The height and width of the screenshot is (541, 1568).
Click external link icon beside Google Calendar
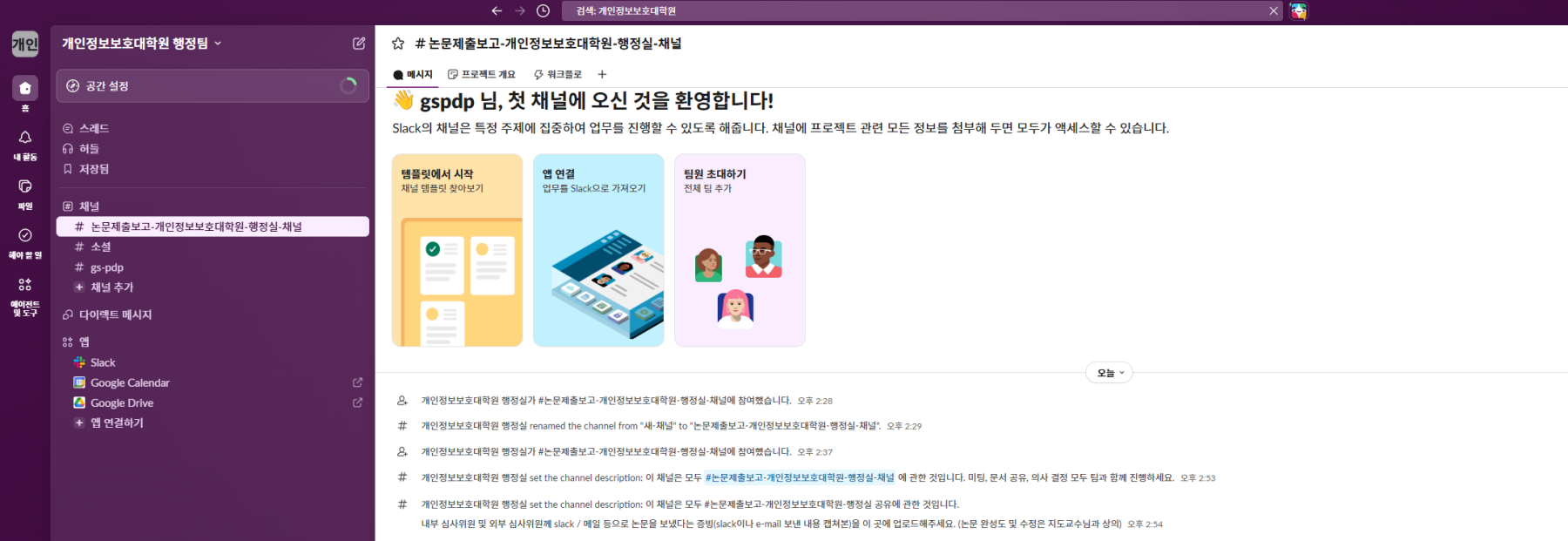point(357,382)
